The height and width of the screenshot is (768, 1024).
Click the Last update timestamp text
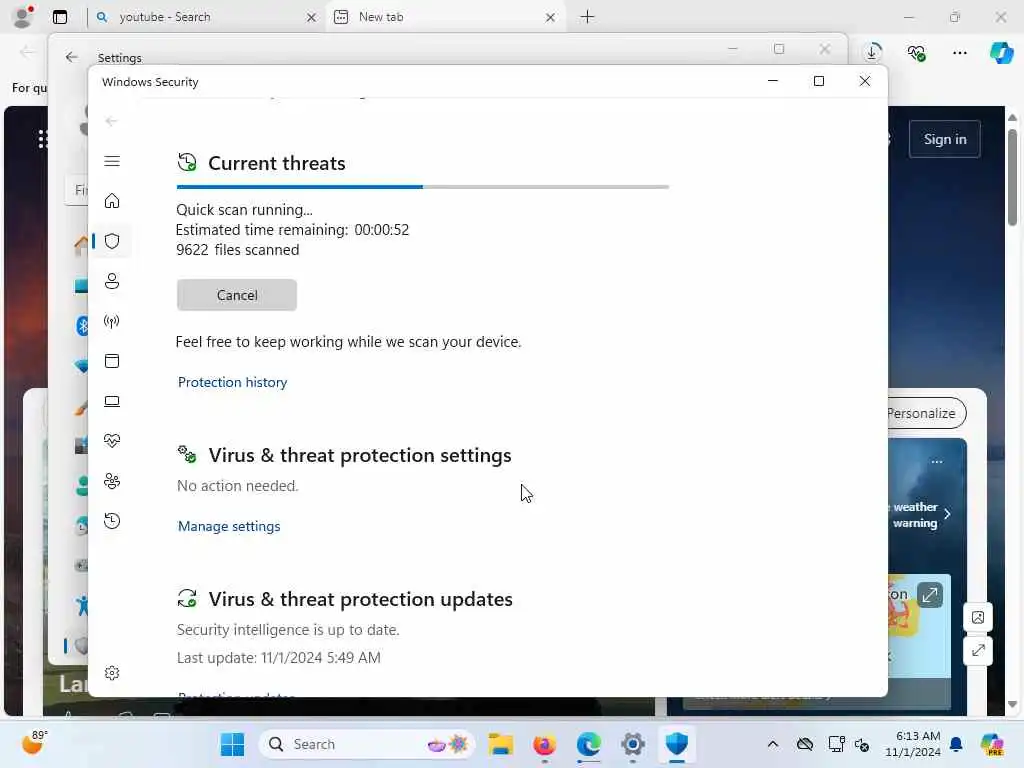click(279, 658)
